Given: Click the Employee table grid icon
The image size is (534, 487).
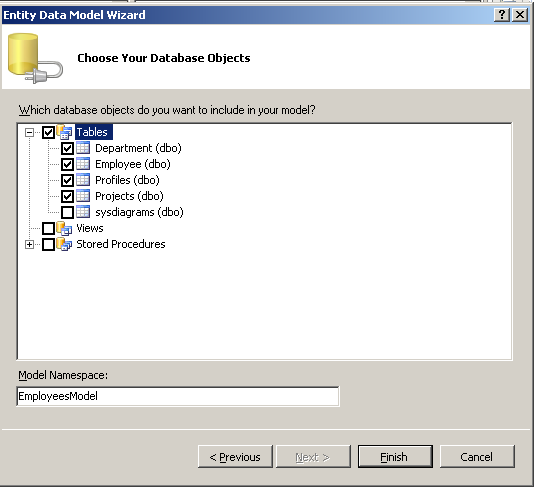Looking at the screenshot, I should tap(83, 164).
